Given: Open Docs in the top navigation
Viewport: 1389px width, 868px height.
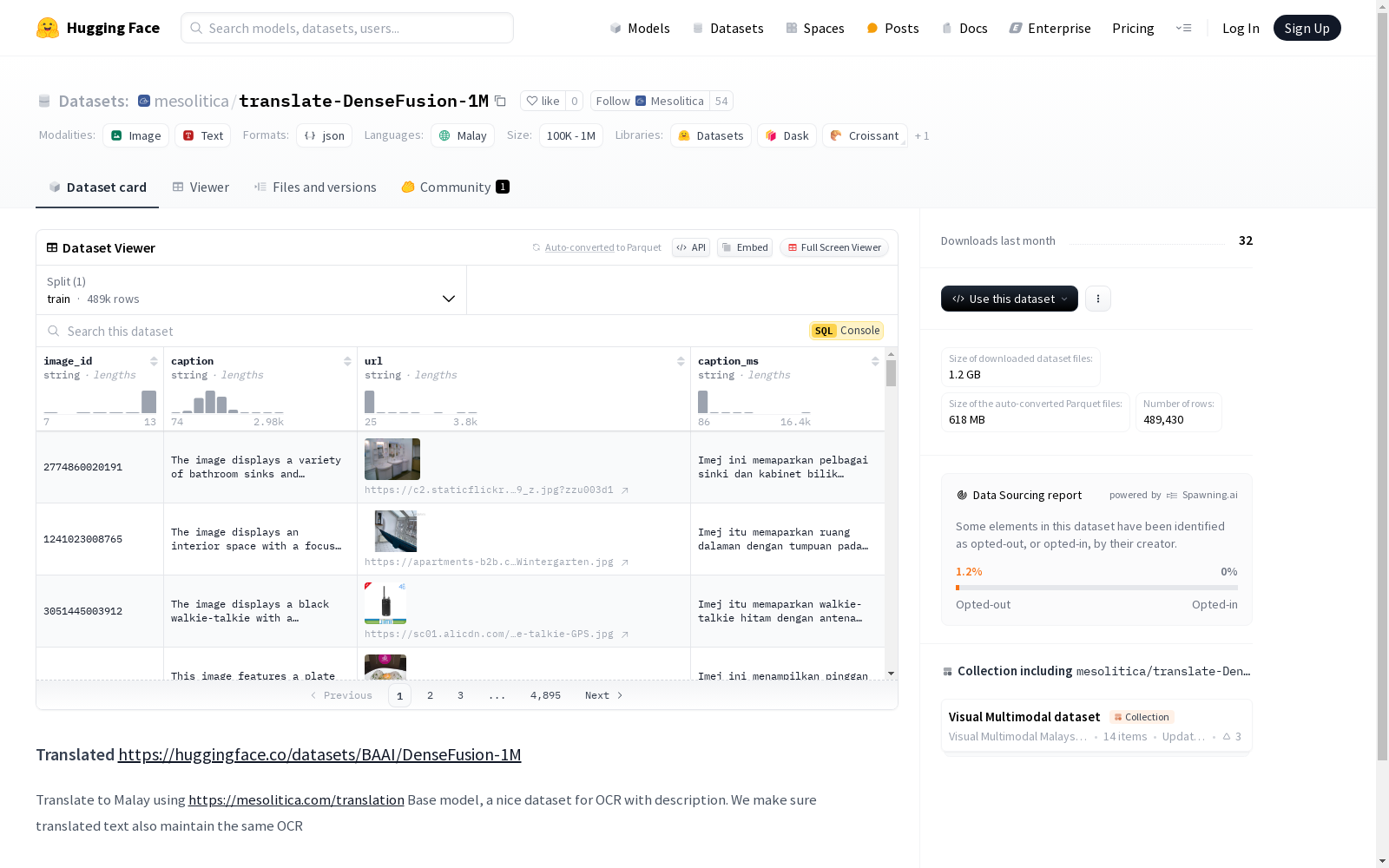Looking at the screenshot, I should 964,28.
